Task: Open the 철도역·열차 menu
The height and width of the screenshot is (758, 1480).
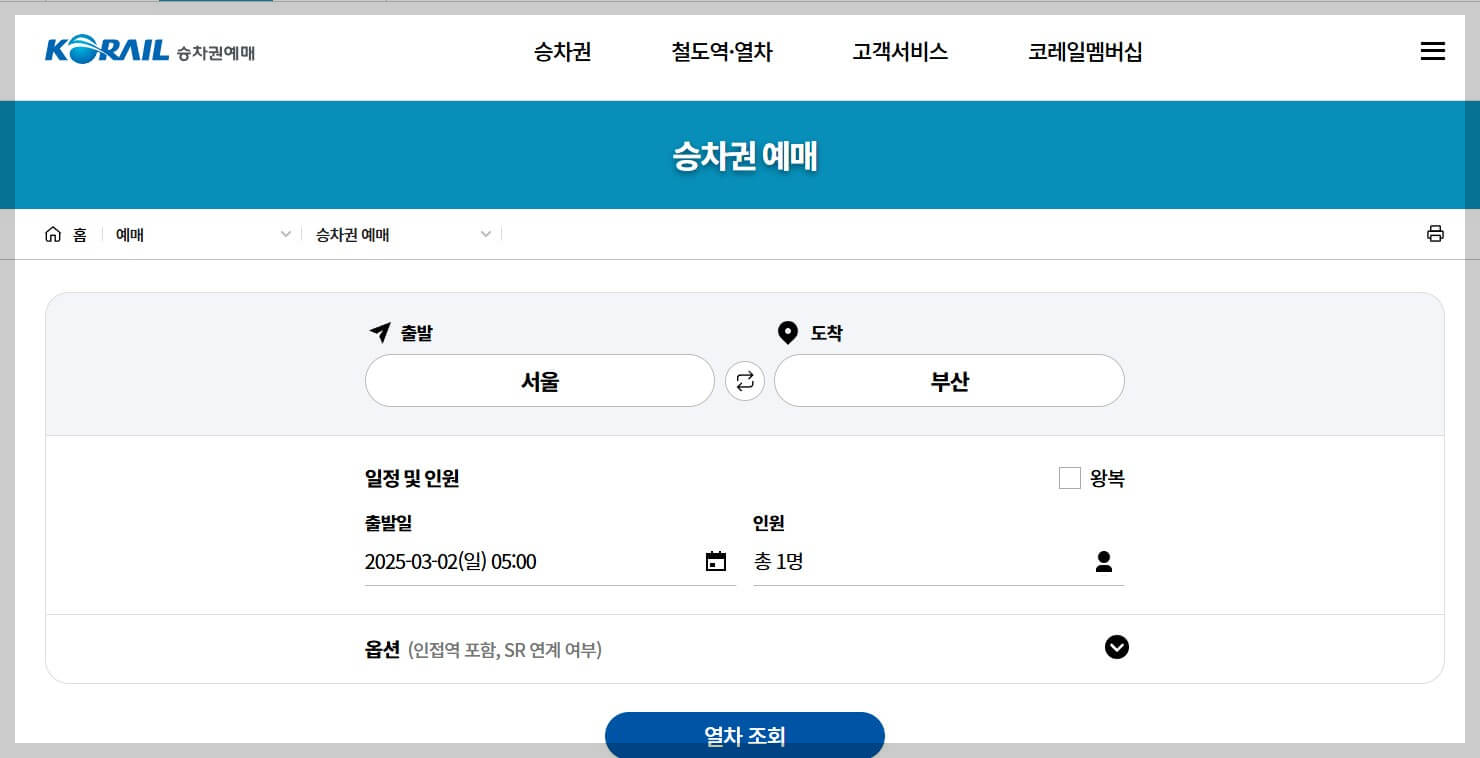Action: click(722, 53)
